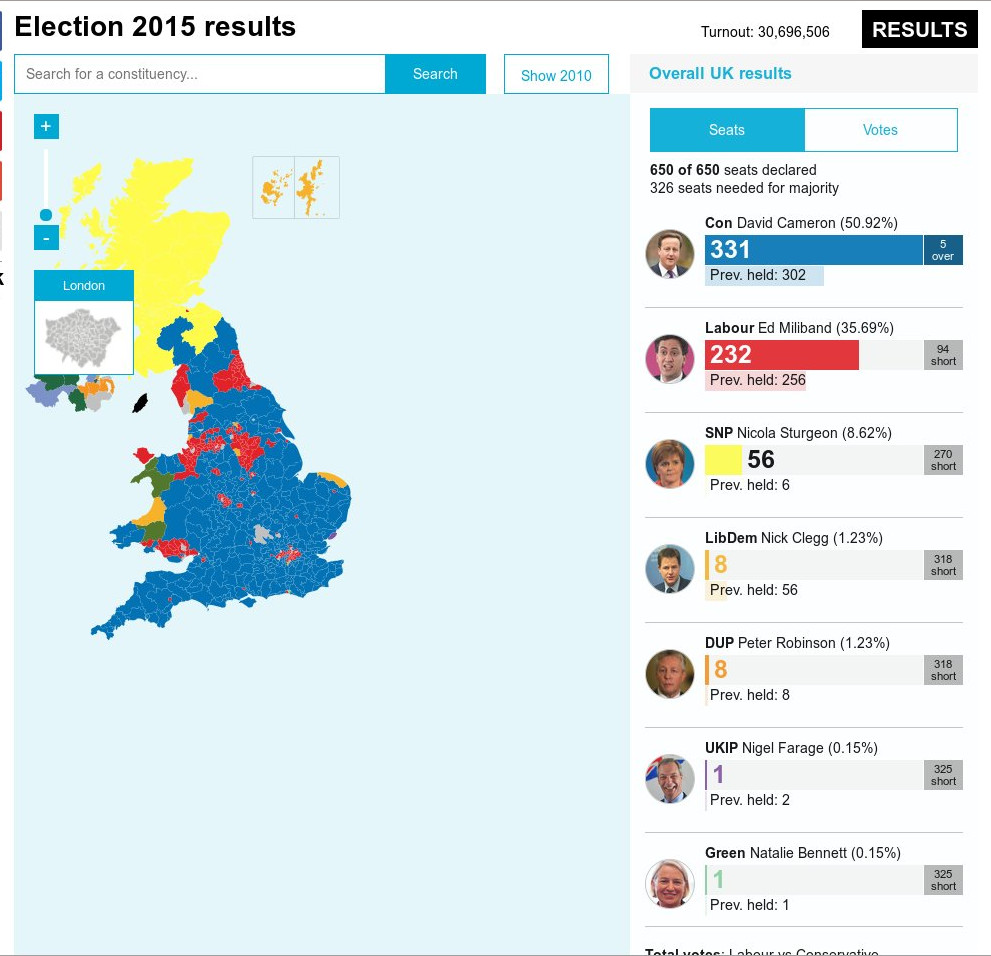This screenshot has width=991, height=956.
Task: Click Ed Miliband's portrait photo
Action: (x=670, y=359)
